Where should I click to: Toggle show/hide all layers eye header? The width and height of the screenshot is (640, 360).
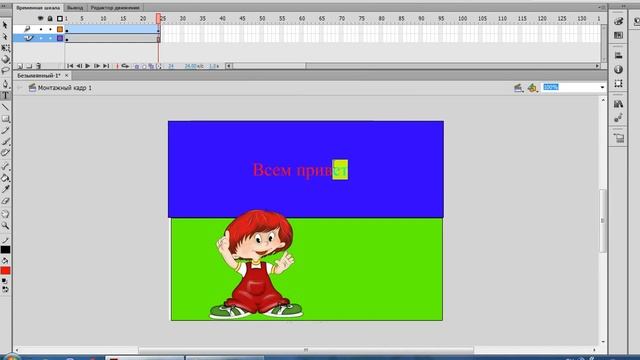point(40,19)
